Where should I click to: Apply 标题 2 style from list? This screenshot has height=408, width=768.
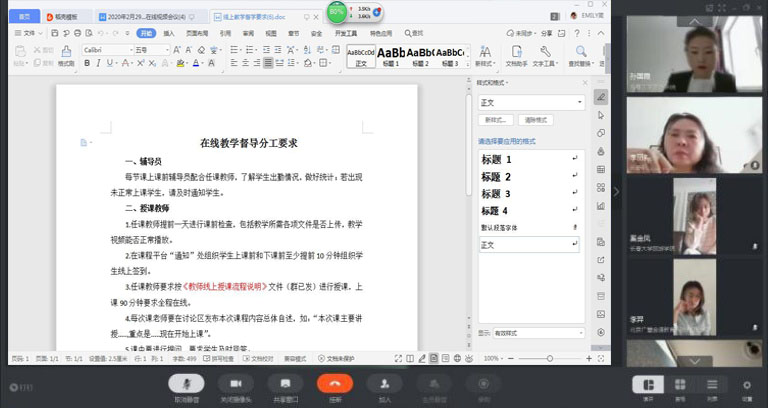496,177
